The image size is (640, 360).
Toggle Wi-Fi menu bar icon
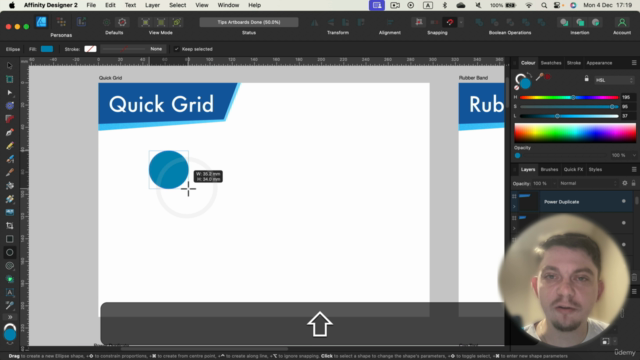tap(529, 5)
